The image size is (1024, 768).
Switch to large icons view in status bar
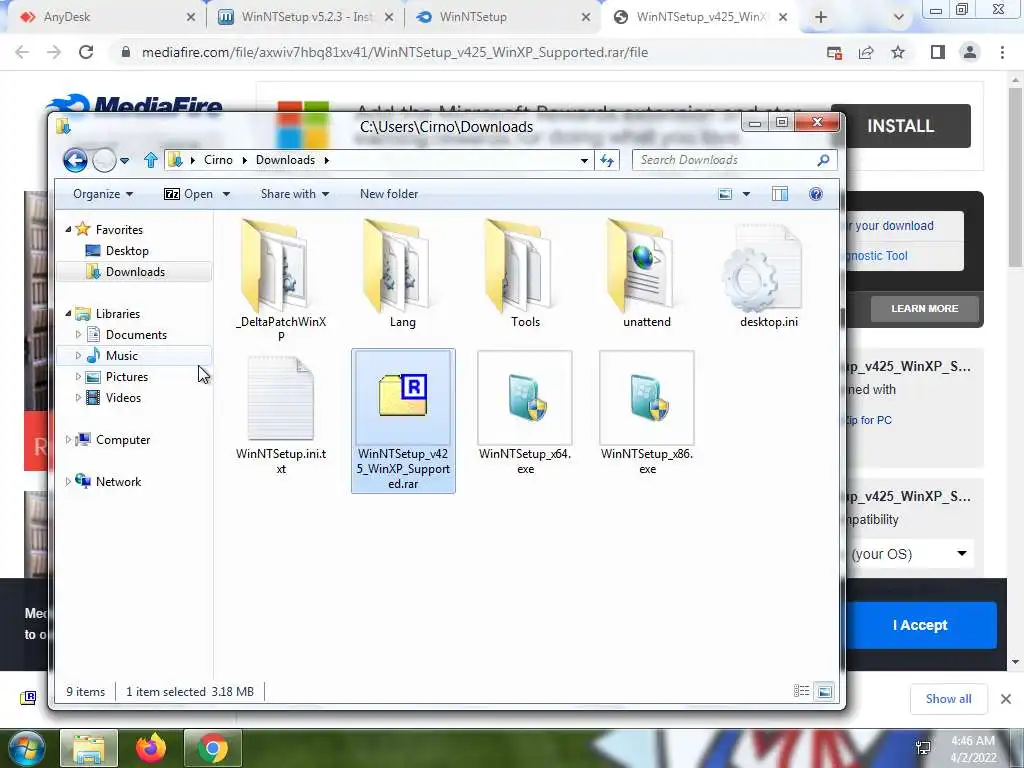pos(825,691)
